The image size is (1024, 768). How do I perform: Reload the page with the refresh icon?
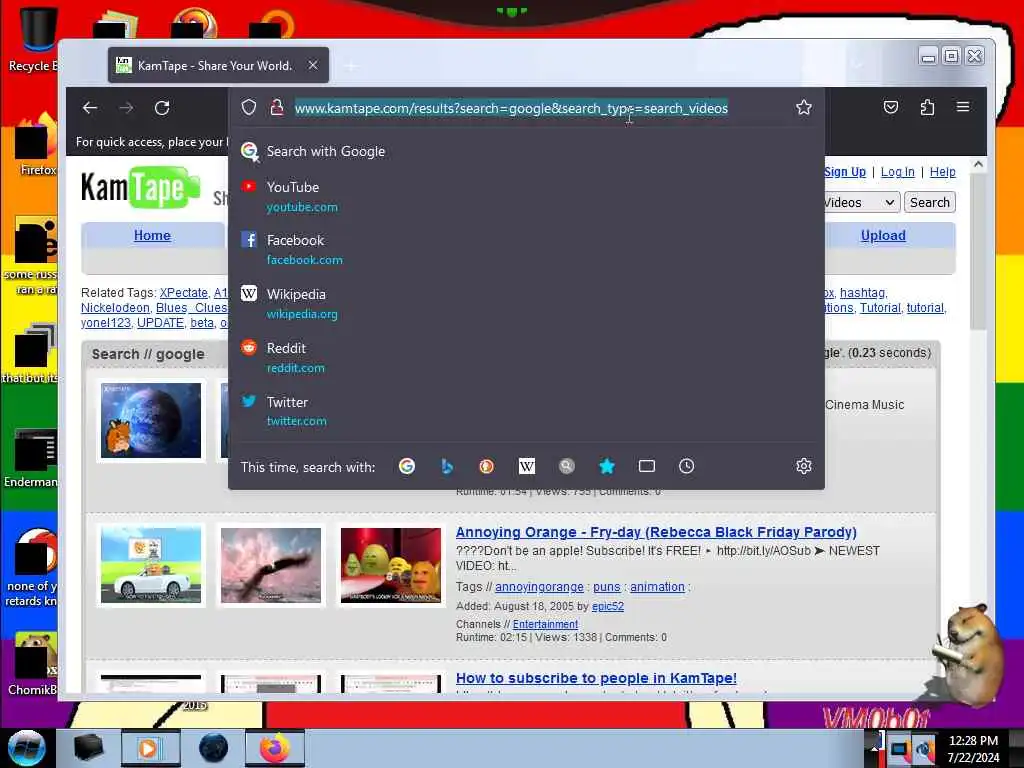[x=162, y=108]
